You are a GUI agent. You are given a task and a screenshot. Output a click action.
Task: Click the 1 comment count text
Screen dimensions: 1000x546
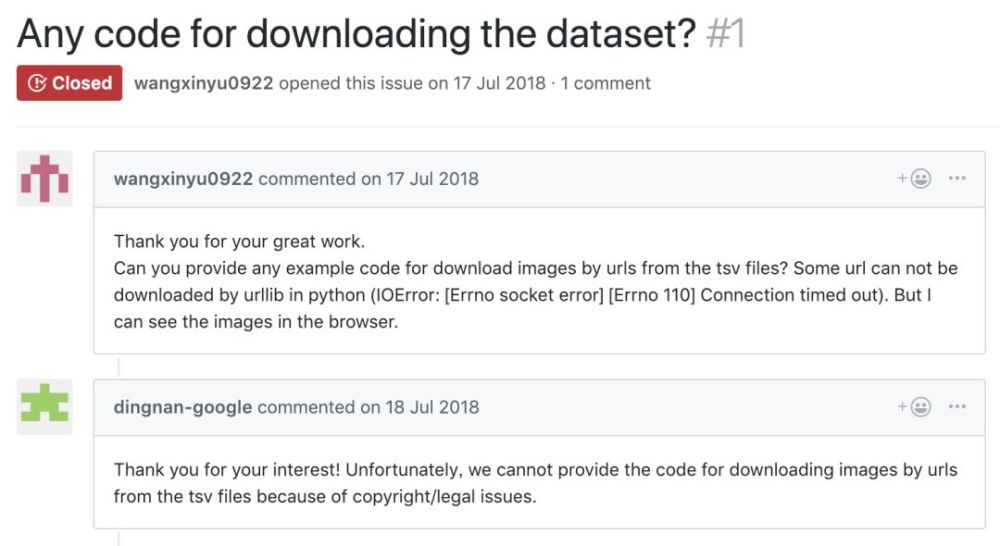(605, 84)
